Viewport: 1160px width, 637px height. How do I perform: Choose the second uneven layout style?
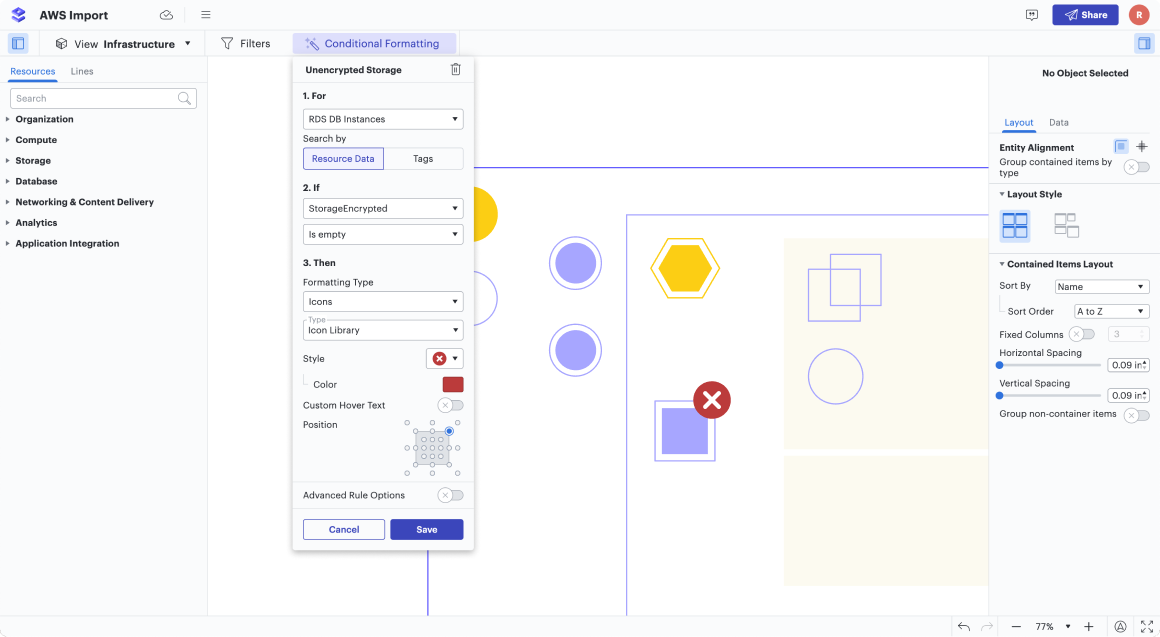tap(1066, 225)
